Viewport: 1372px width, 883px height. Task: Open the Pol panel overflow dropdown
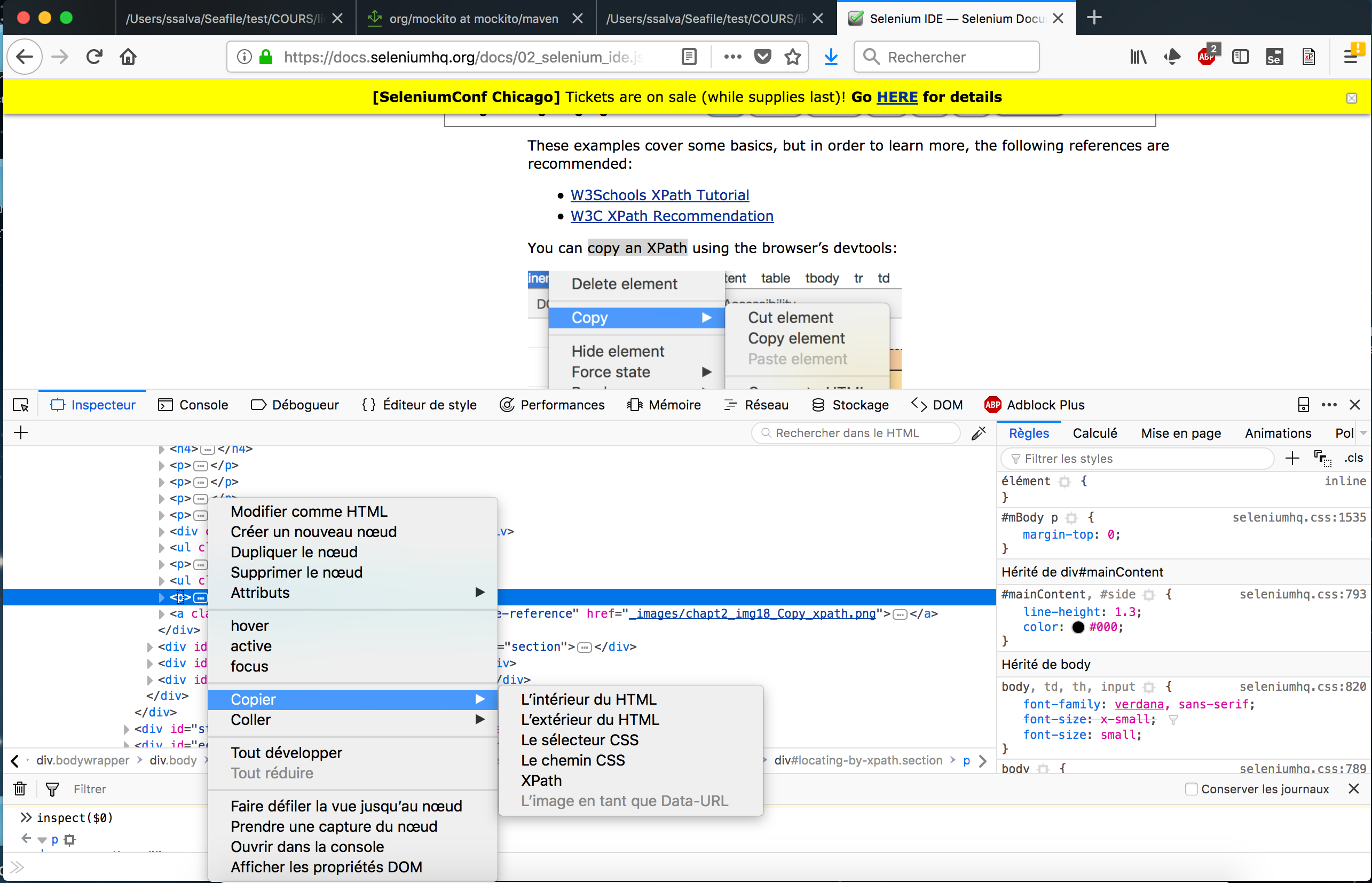pos(1363,433)
